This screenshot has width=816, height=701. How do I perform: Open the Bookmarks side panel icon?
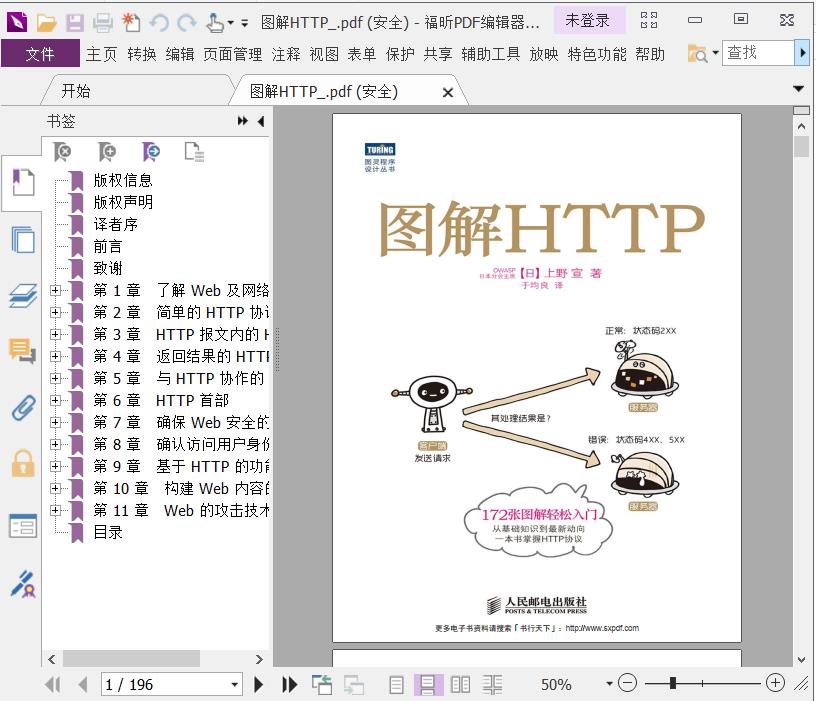23,182
